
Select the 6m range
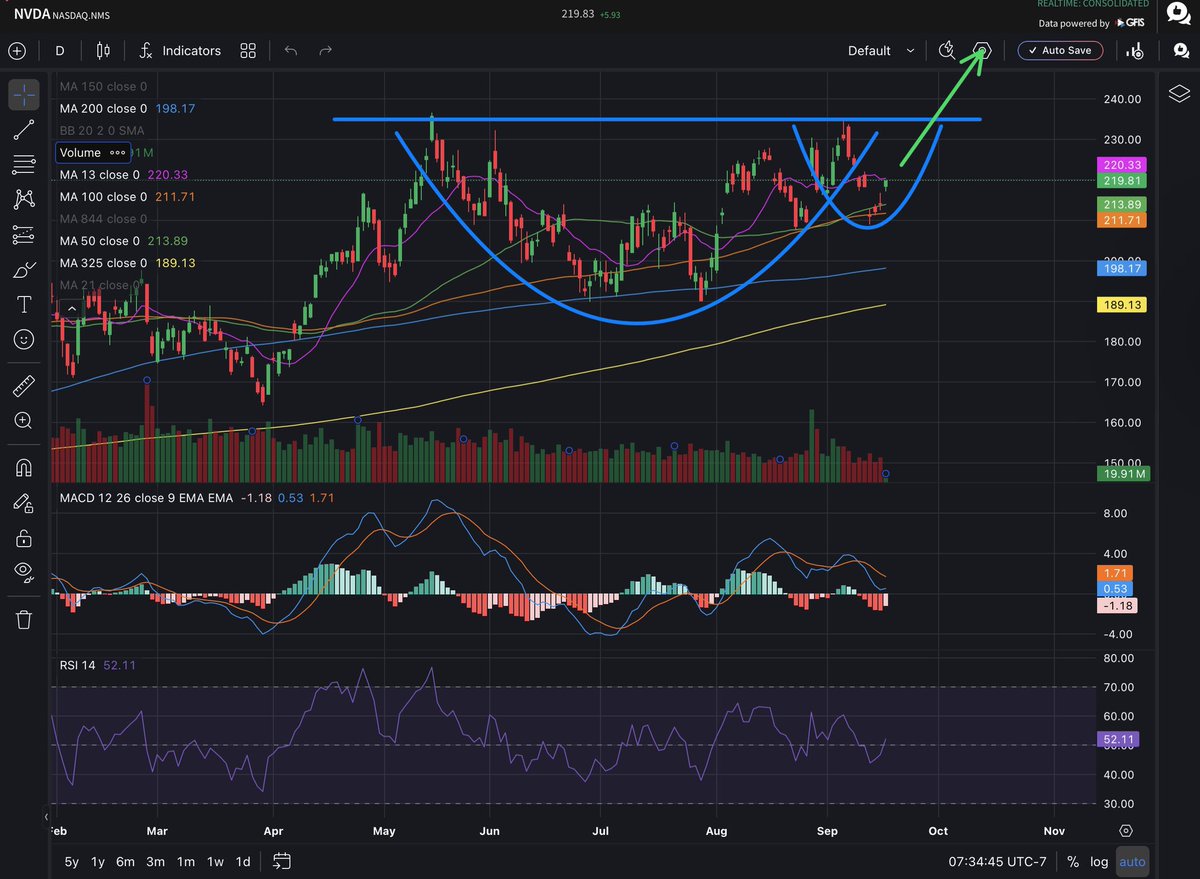coord(126,861)
